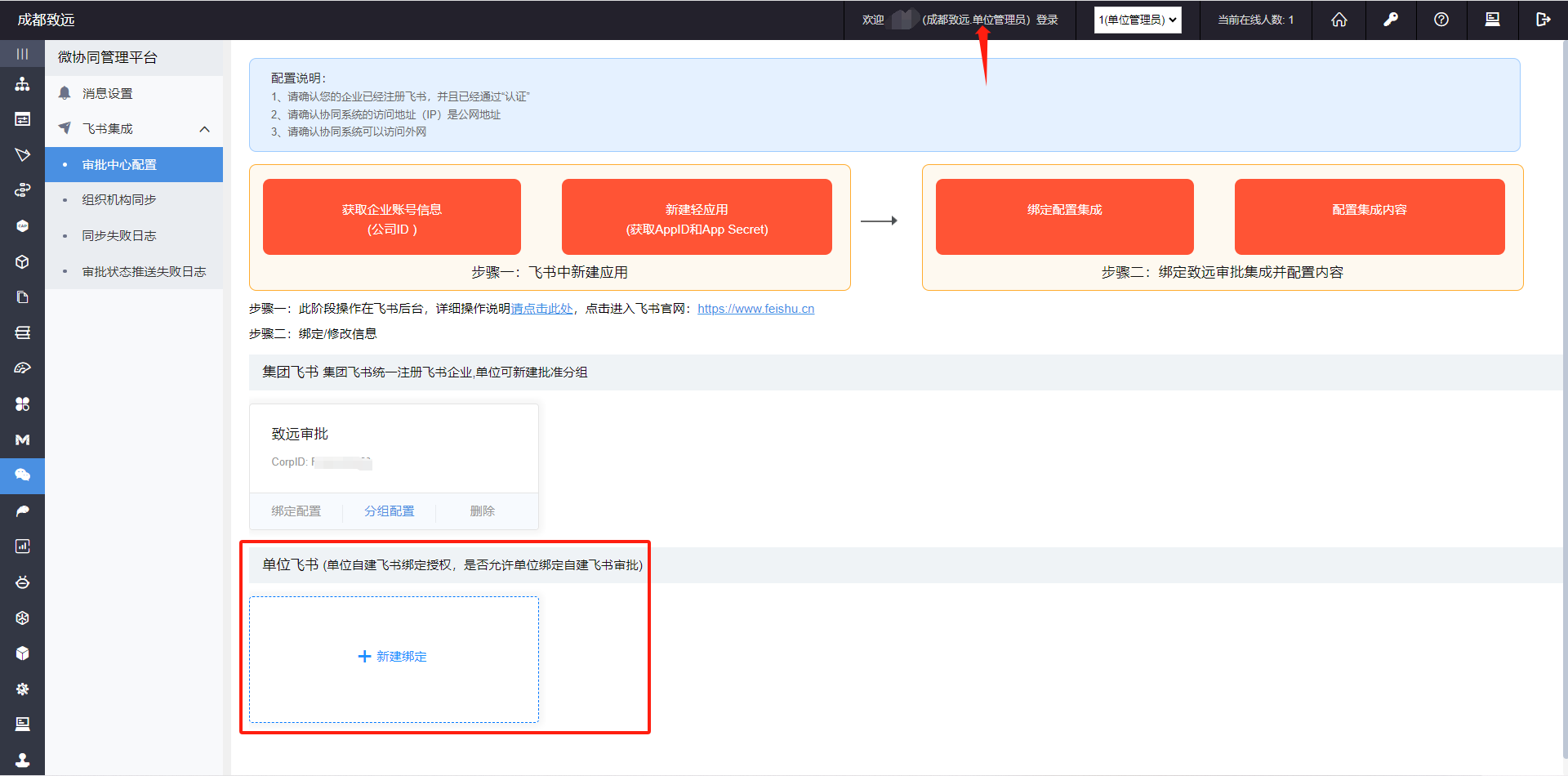Open the gear settings icon in the sidebar
1568x776 pixels.
[22, 689]
